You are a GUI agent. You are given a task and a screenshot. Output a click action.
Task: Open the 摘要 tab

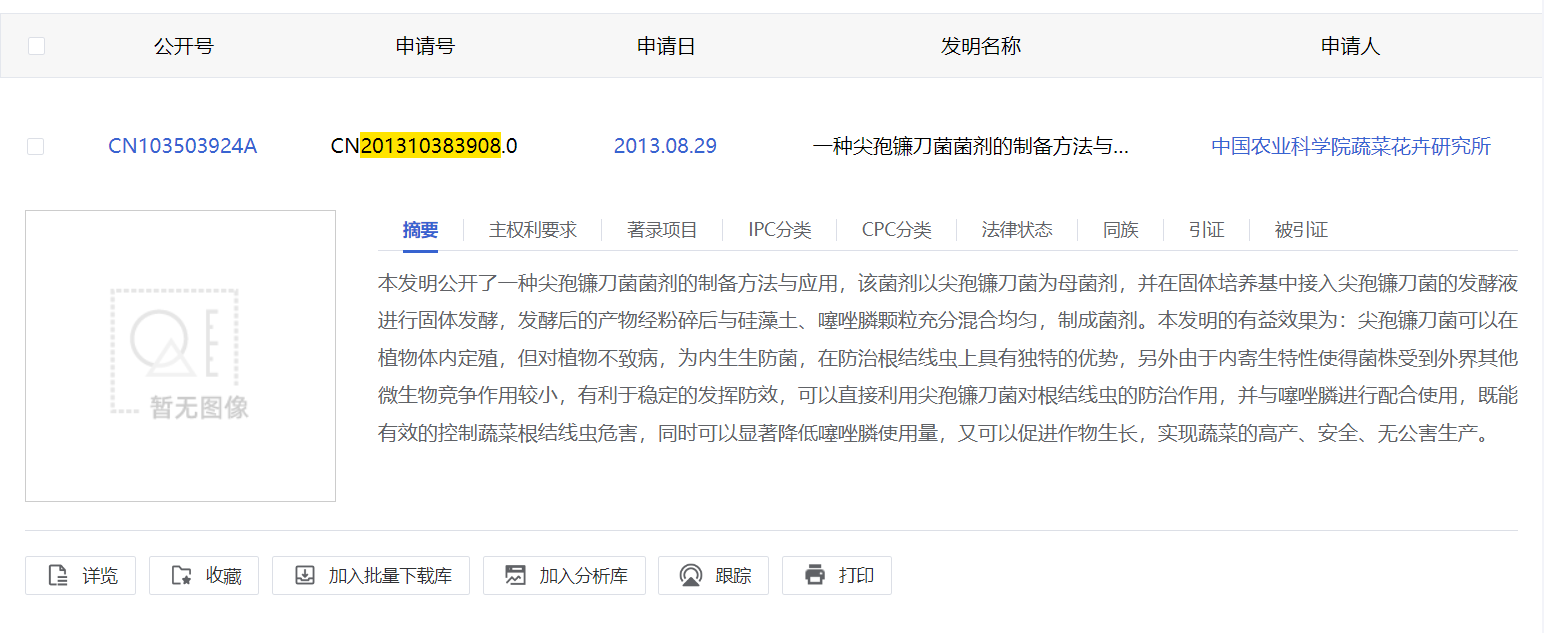click(x=420, y=230)
